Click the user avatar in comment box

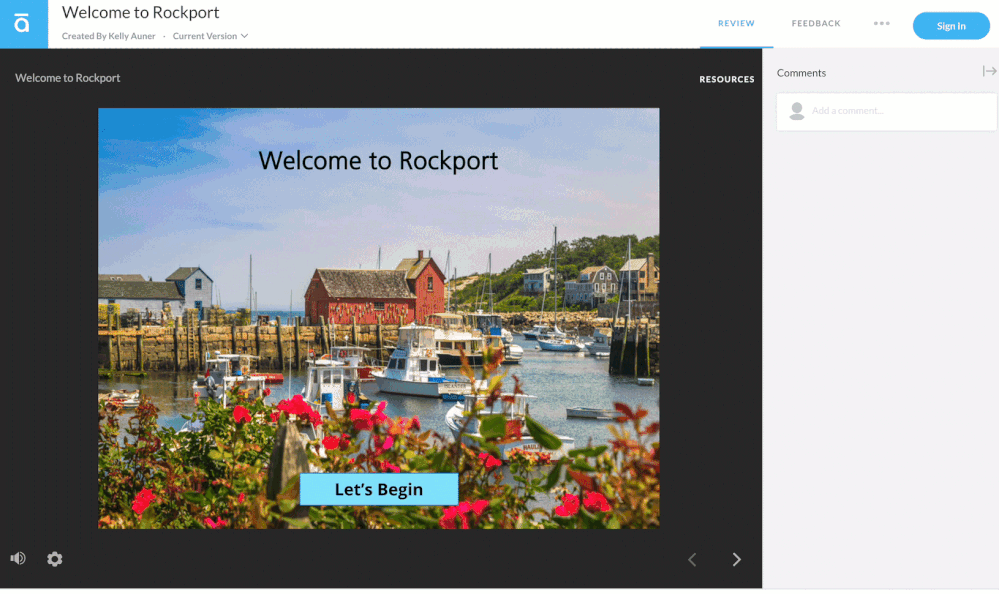click(797, 111)
